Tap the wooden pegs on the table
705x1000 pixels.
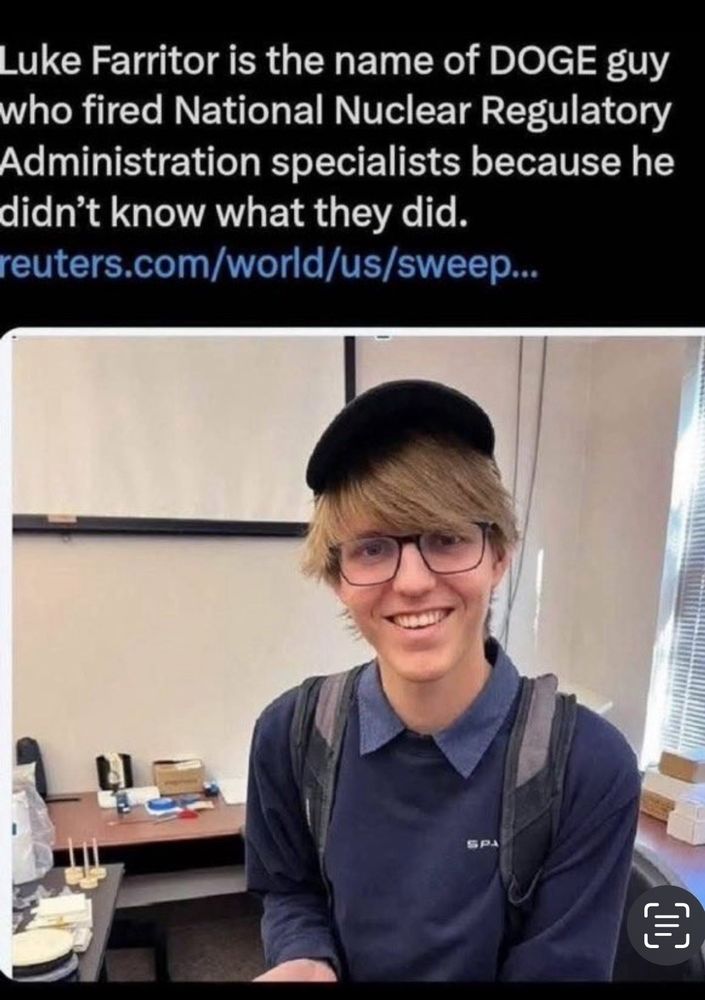point(84,861)
